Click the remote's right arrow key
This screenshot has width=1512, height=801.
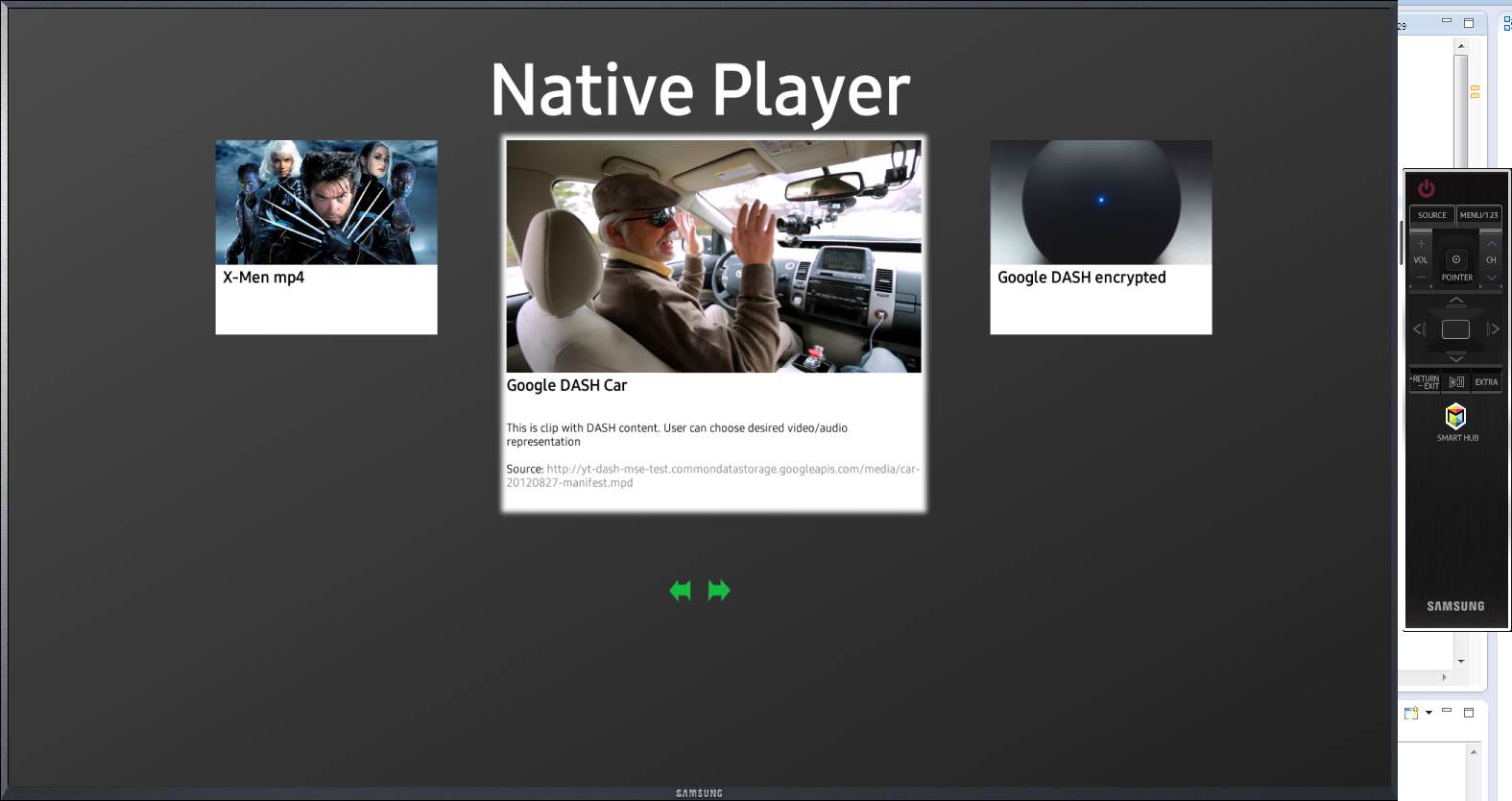pos(1493,329)
